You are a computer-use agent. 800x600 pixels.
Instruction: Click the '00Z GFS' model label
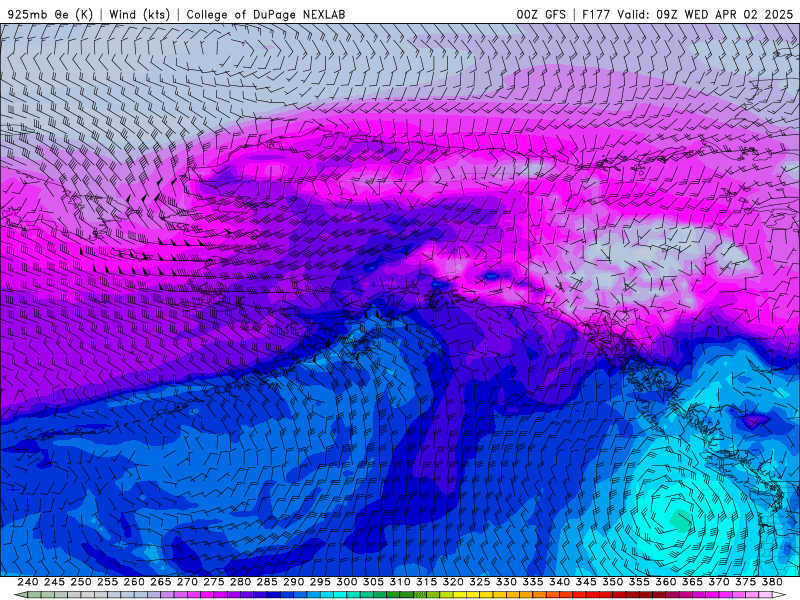(541, 14)
